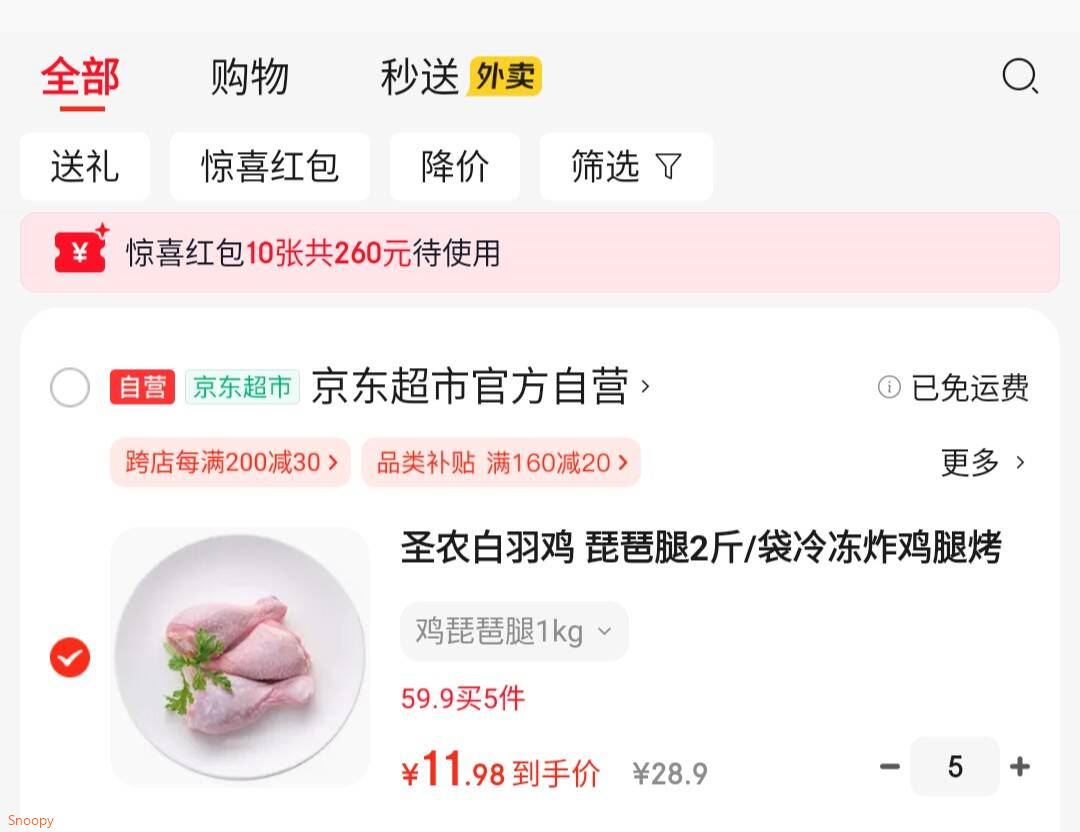Open the 鸡琵琶腿1kg spec dropdown
Screen dimensions: 1080x832
(x=514, y=632)
